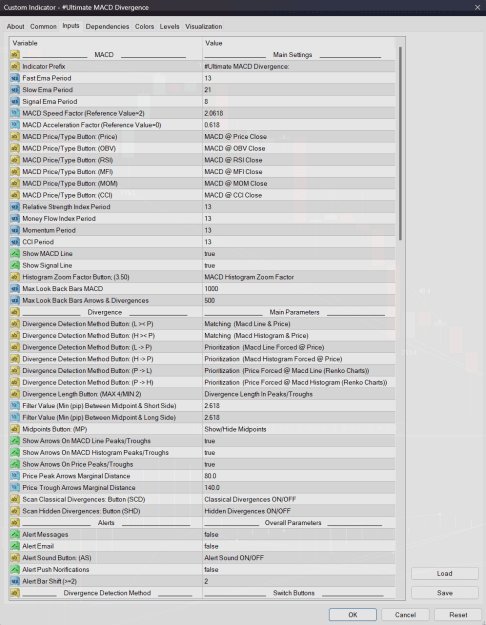The width and height of the screenshot is (486, 625).
Task: Click the Load button
Action: pyautogui.click(x=445, y=574)
